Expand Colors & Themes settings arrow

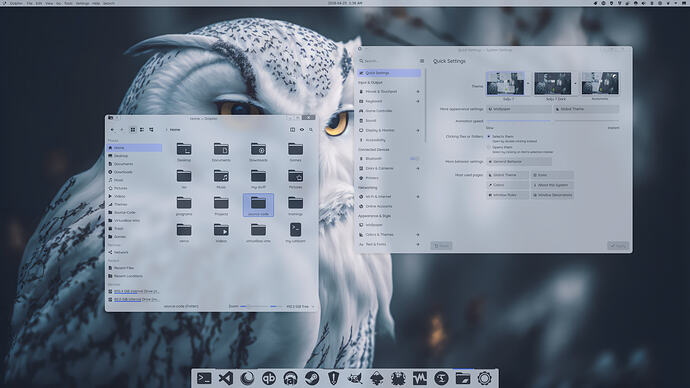click(418, 234)
